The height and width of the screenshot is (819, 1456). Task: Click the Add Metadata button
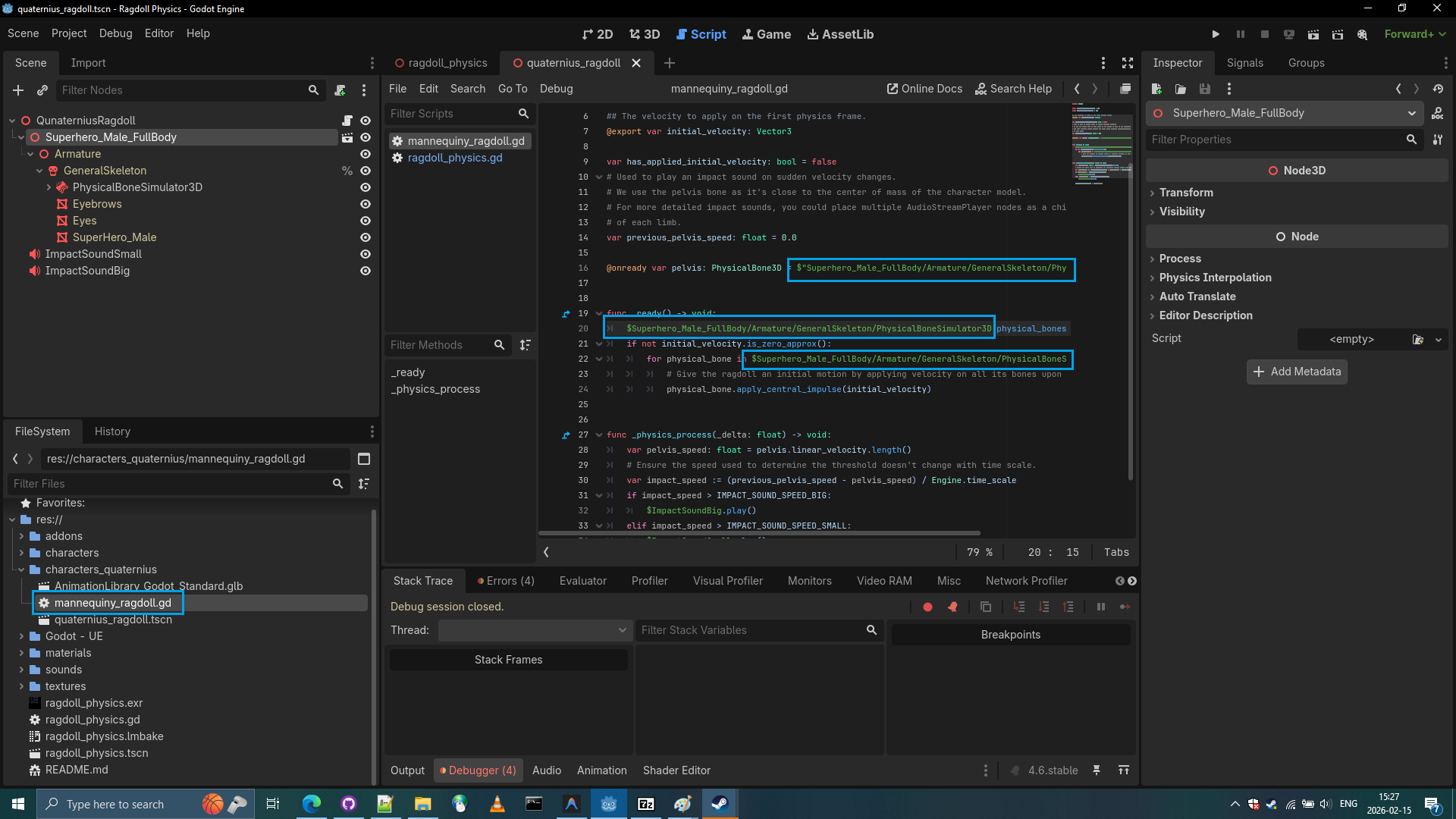1297,372
